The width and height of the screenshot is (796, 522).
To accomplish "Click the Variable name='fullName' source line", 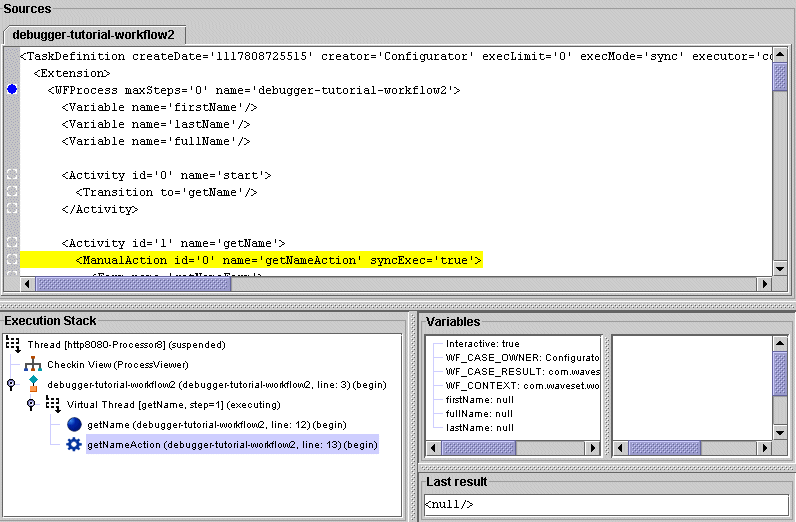I will click(156, 141).
